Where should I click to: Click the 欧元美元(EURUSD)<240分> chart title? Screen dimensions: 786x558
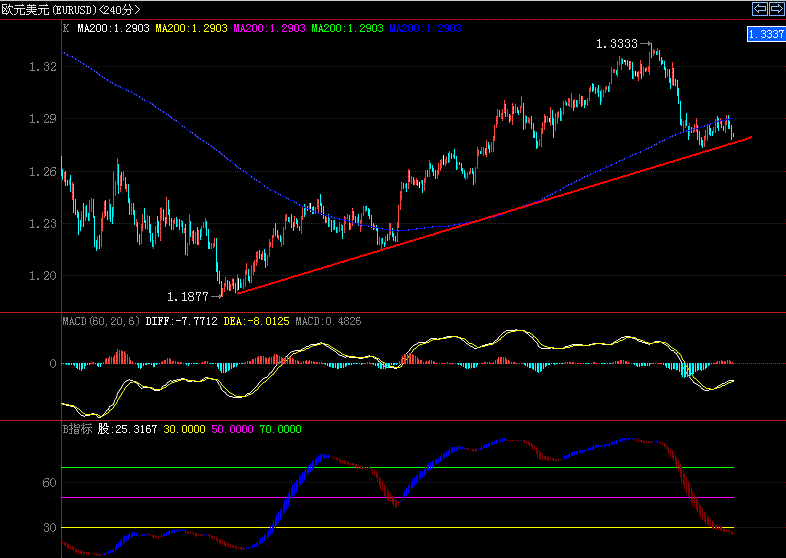(71, 10)
